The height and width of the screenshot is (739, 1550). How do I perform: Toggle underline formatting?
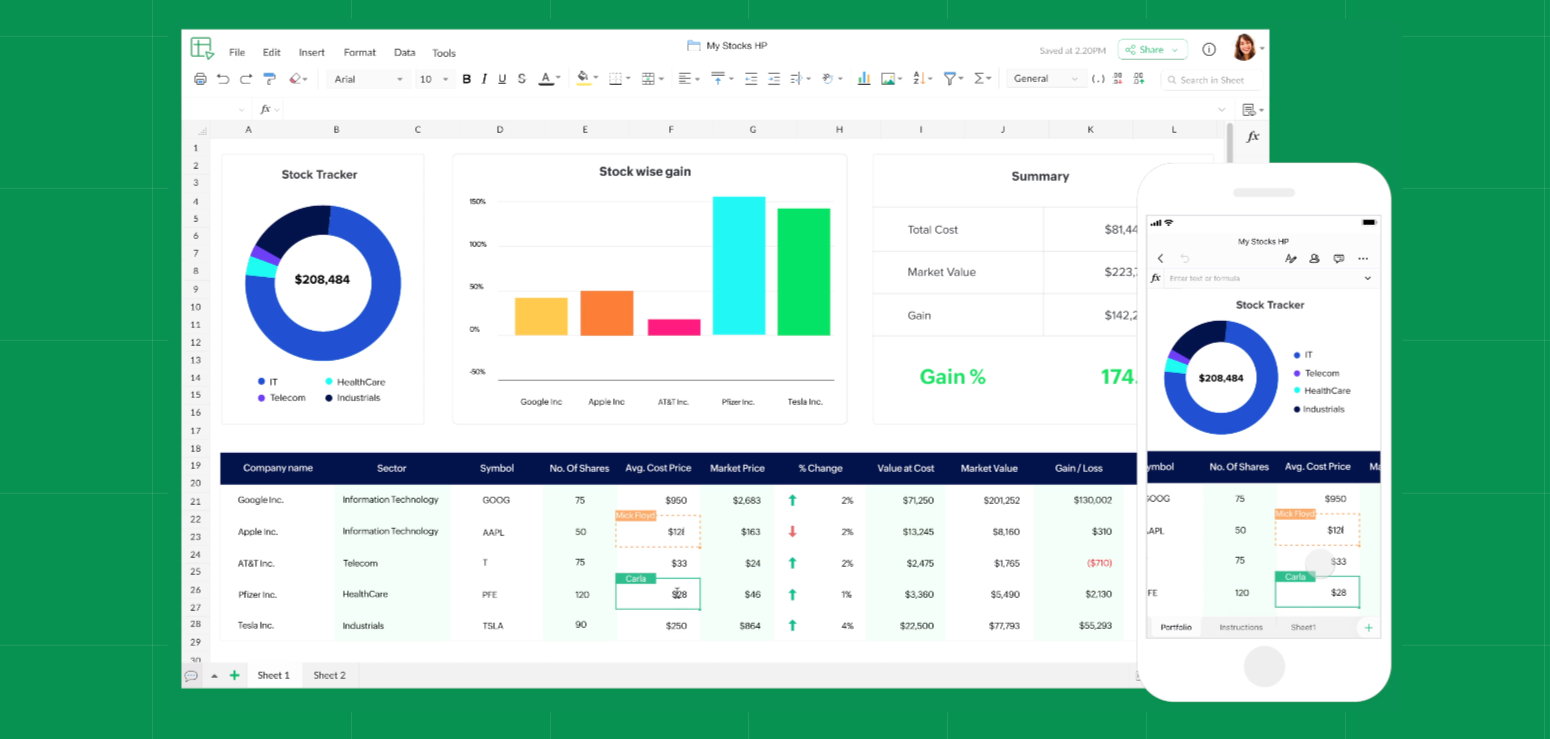[503, 79]
